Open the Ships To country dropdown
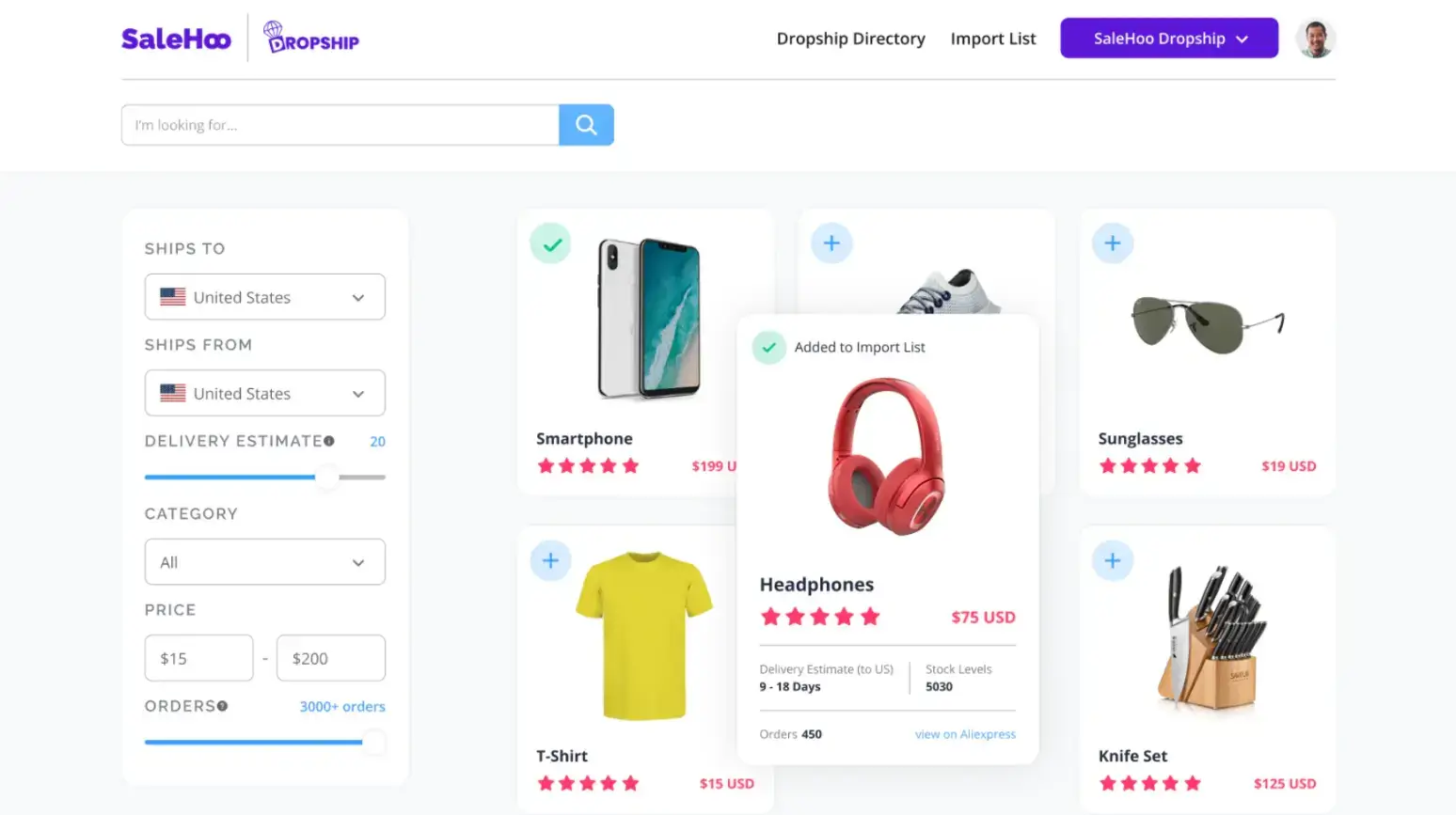Viewport: 1456px width, 815px height. pos(265,297)
